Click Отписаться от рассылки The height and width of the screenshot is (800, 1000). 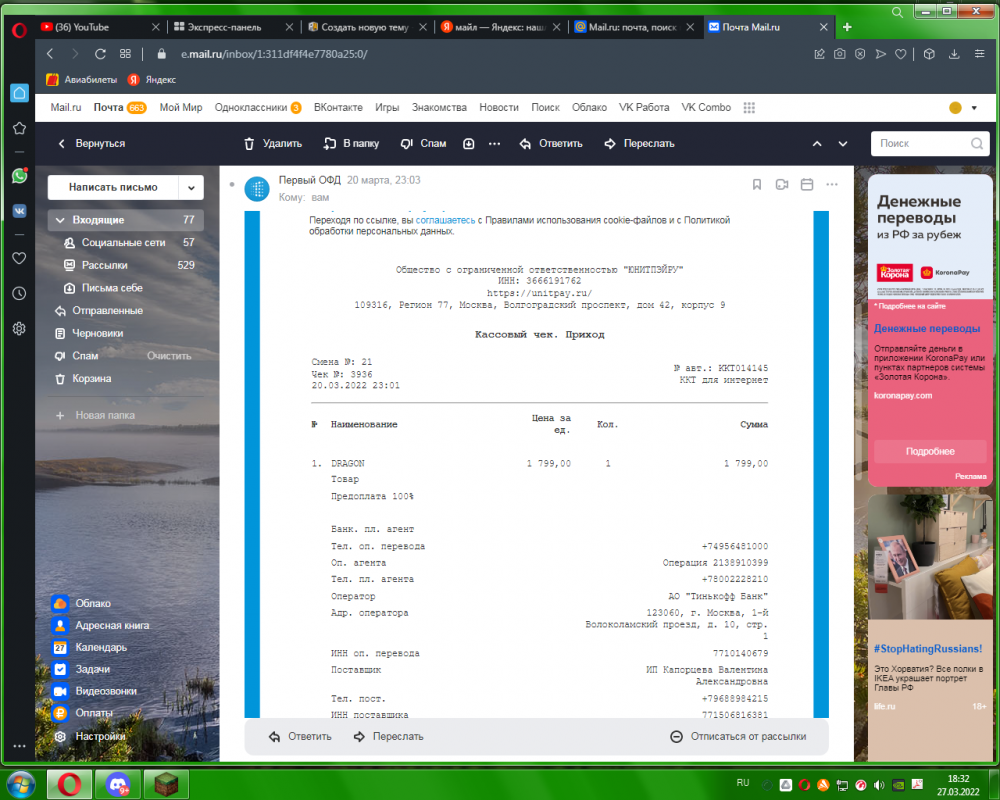[x=738, y=737]
